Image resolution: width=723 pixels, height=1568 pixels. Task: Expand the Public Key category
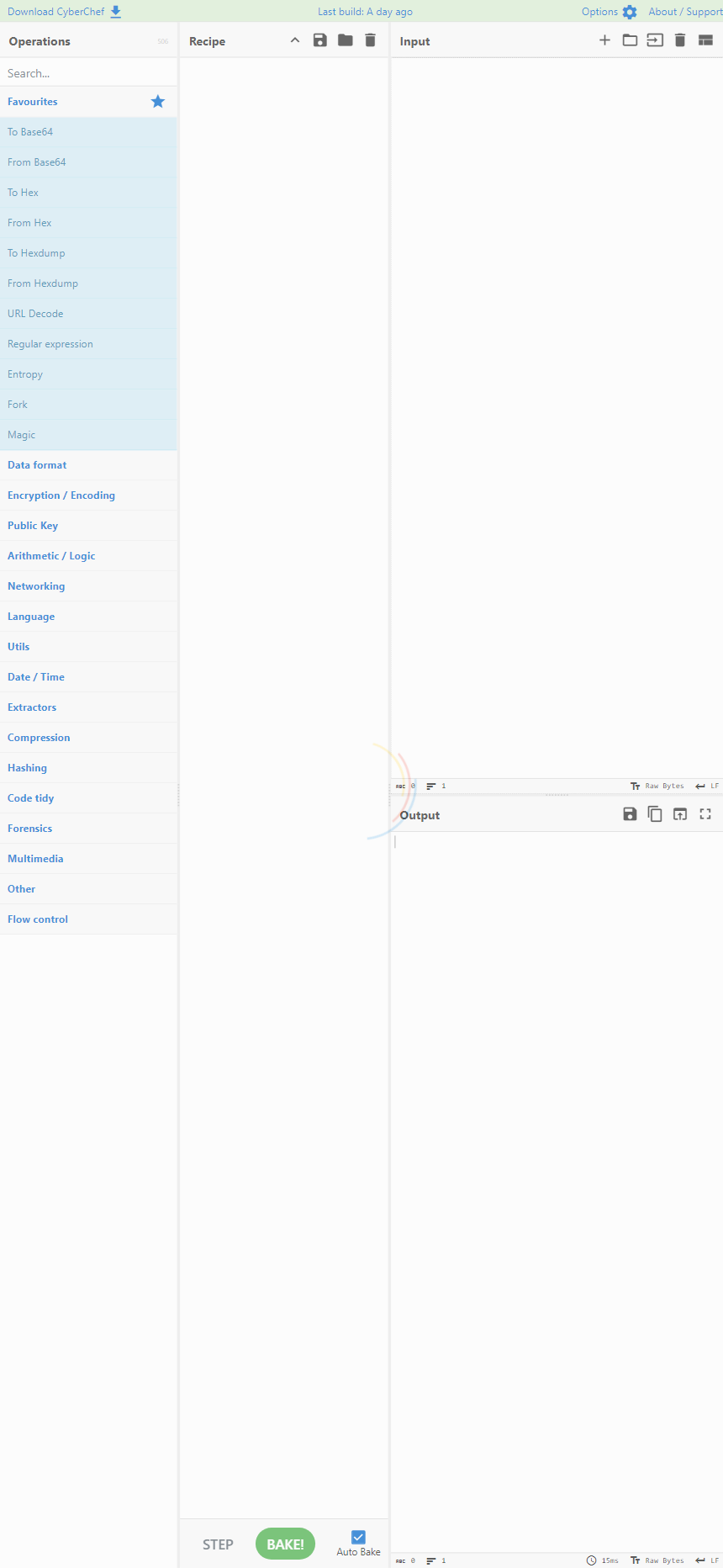click(x=88, y=526)
